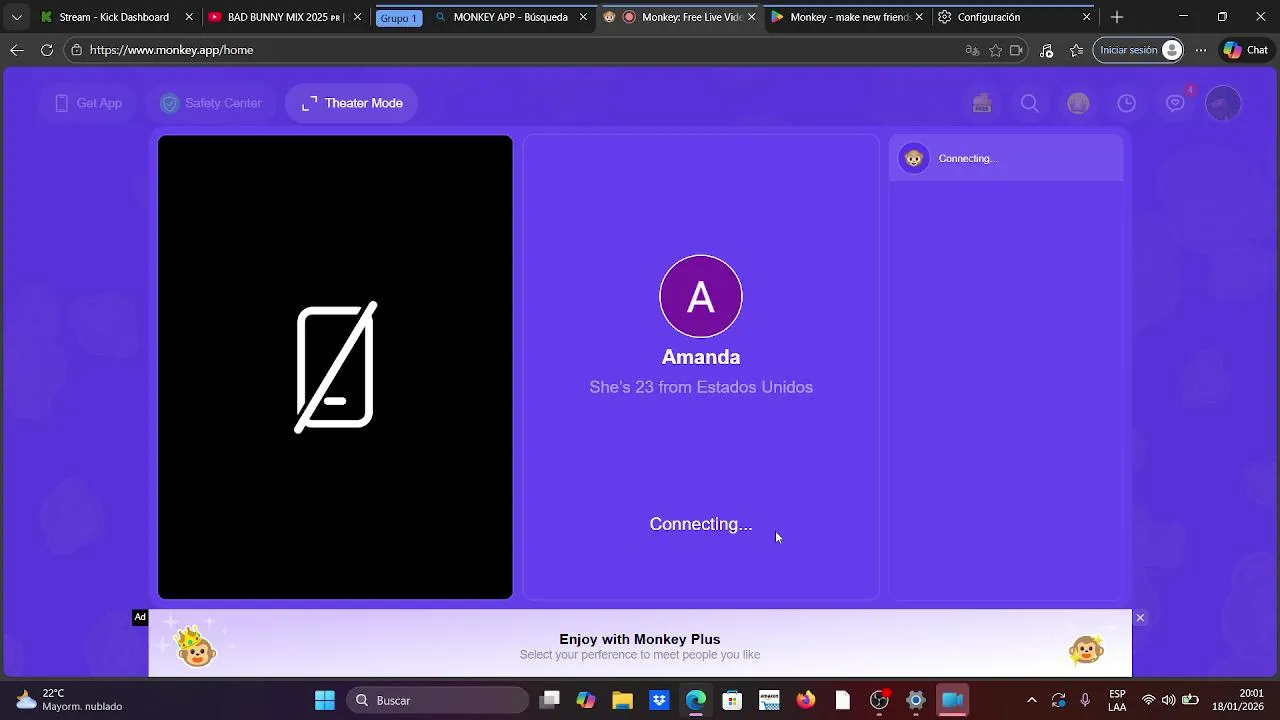Viewport: 1280px width, 720px height.
Task: Close the Monkey Plus ad banner
Action: [1140, 618]
